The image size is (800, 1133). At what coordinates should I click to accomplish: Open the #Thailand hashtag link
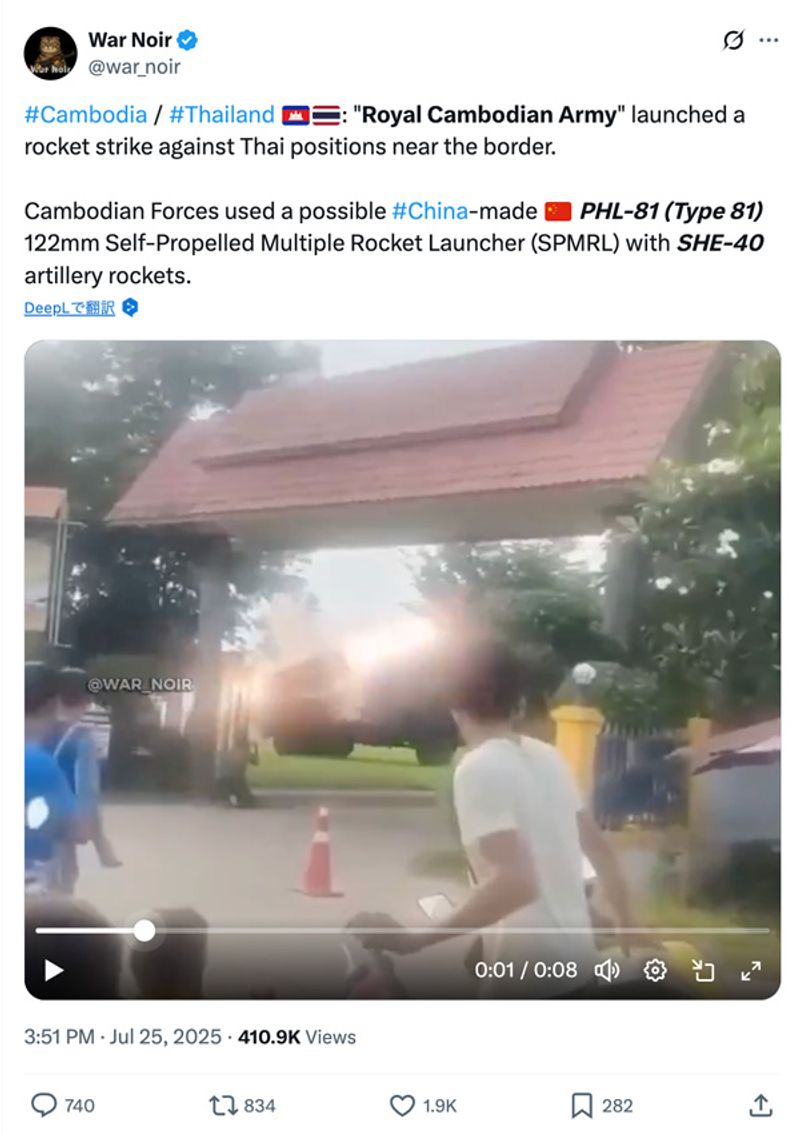[x=222, y=115]
